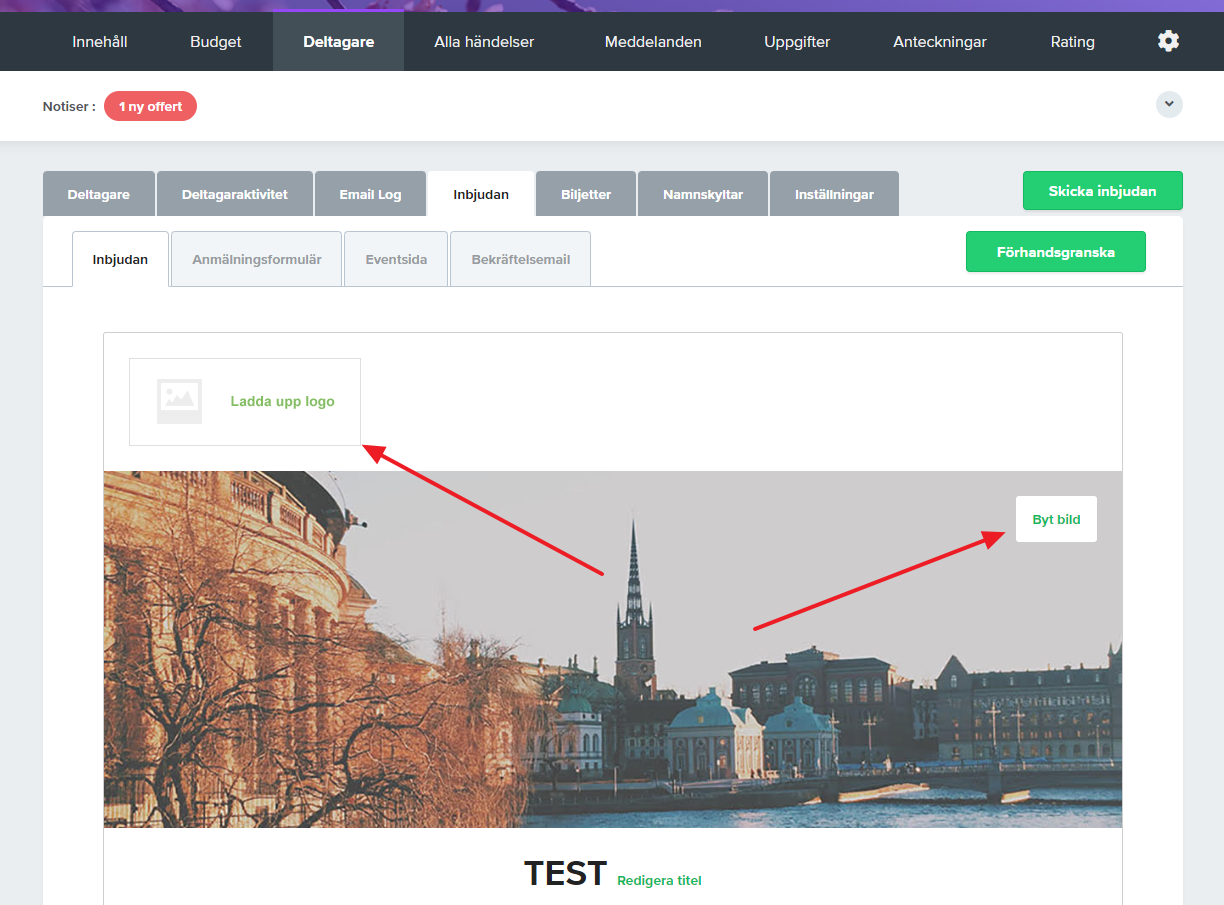Open the Rating section
Viewport: 1224px width, 905px height.
coord(1072,42)
